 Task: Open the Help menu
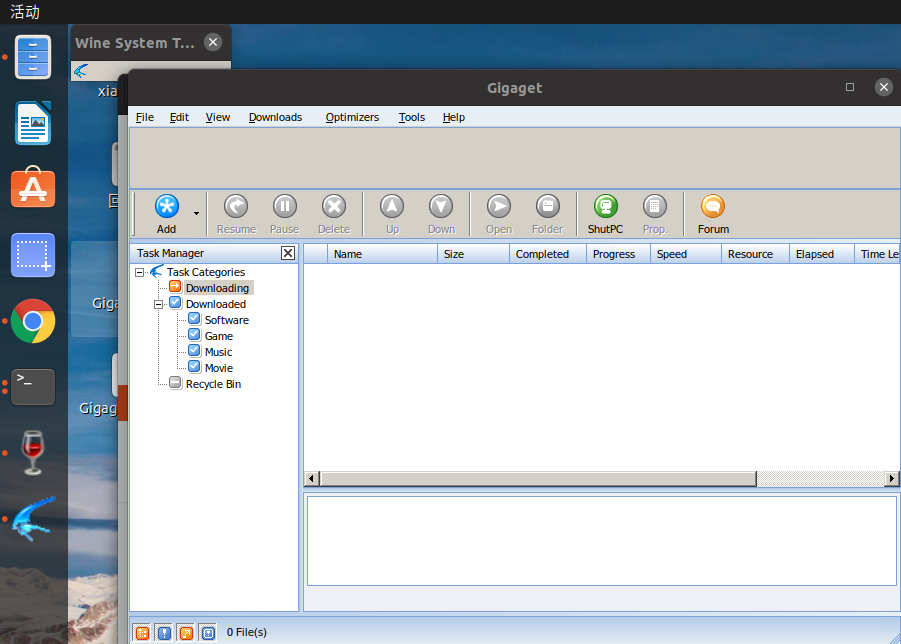(453, 117)
